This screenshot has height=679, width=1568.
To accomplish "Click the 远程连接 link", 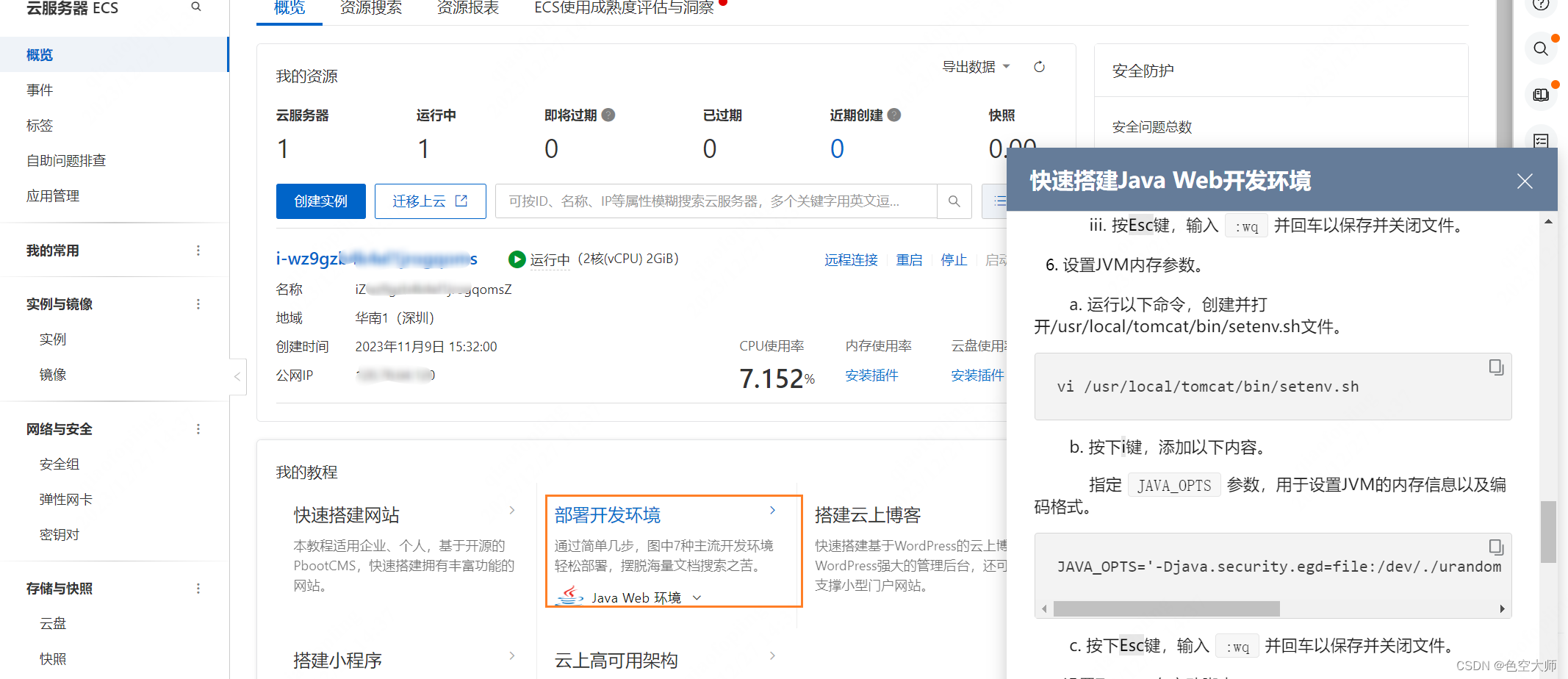I will click(x=851, y=260).
